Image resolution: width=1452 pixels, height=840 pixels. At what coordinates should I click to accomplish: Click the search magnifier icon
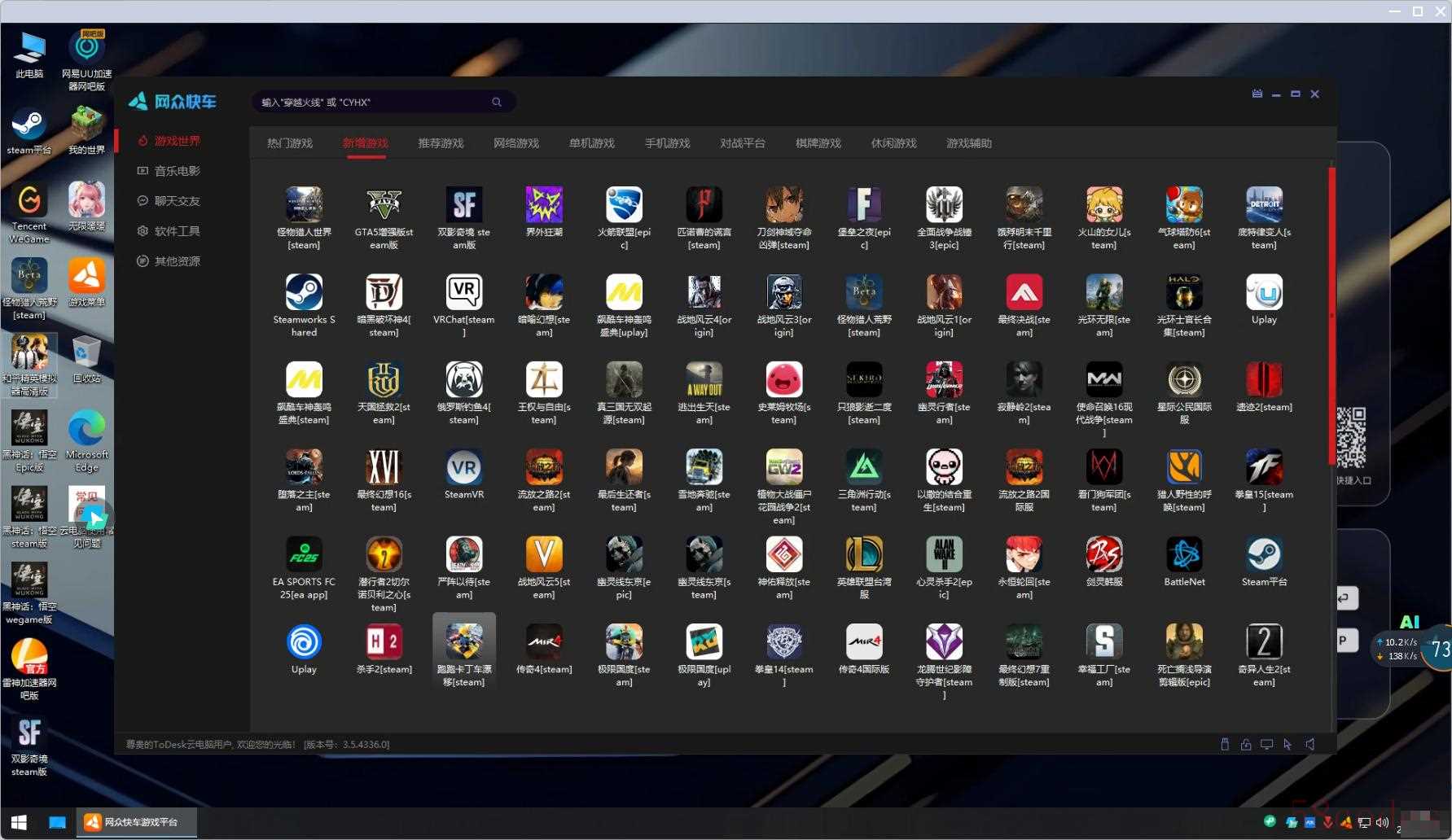[497, 102]
